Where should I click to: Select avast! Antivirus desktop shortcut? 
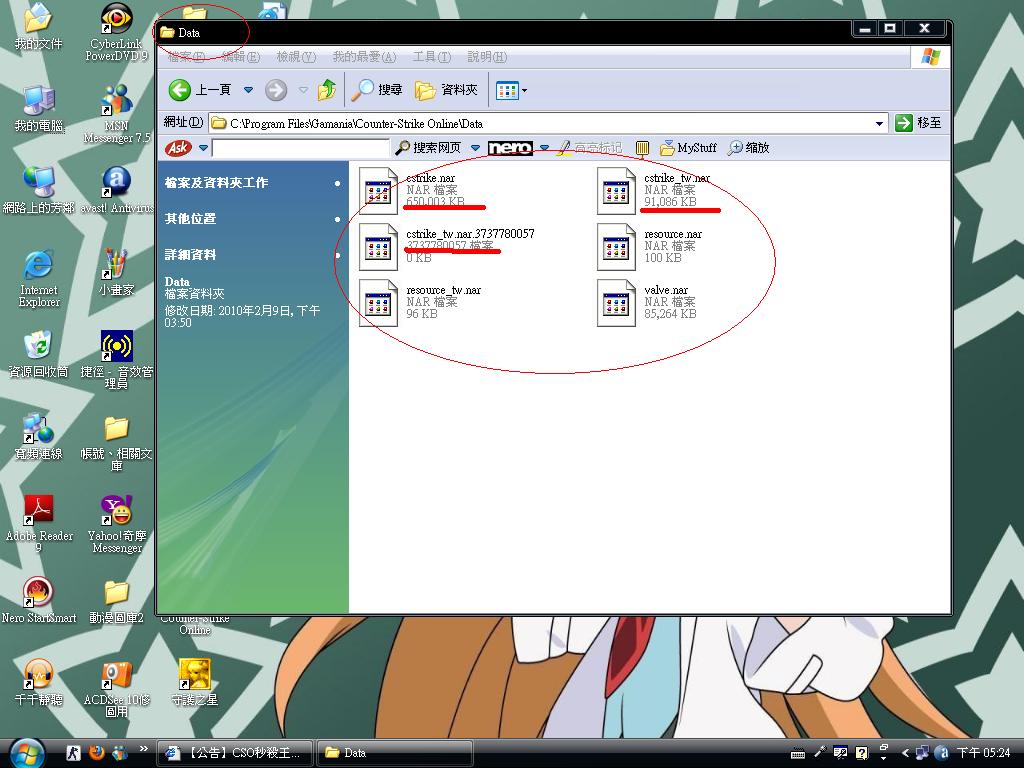point(116,190)
